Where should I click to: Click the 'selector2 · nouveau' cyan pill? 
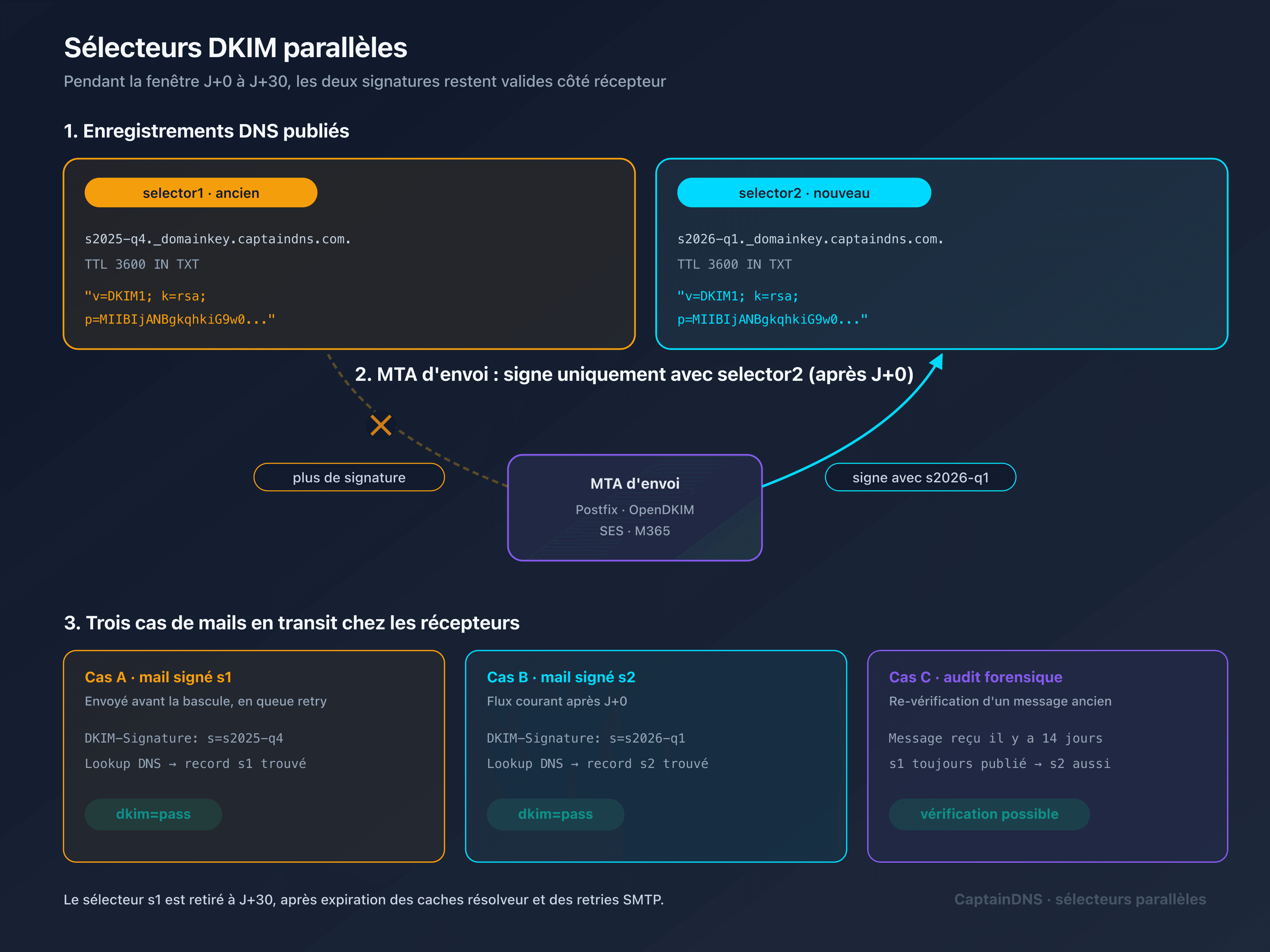tap(804, 193)
